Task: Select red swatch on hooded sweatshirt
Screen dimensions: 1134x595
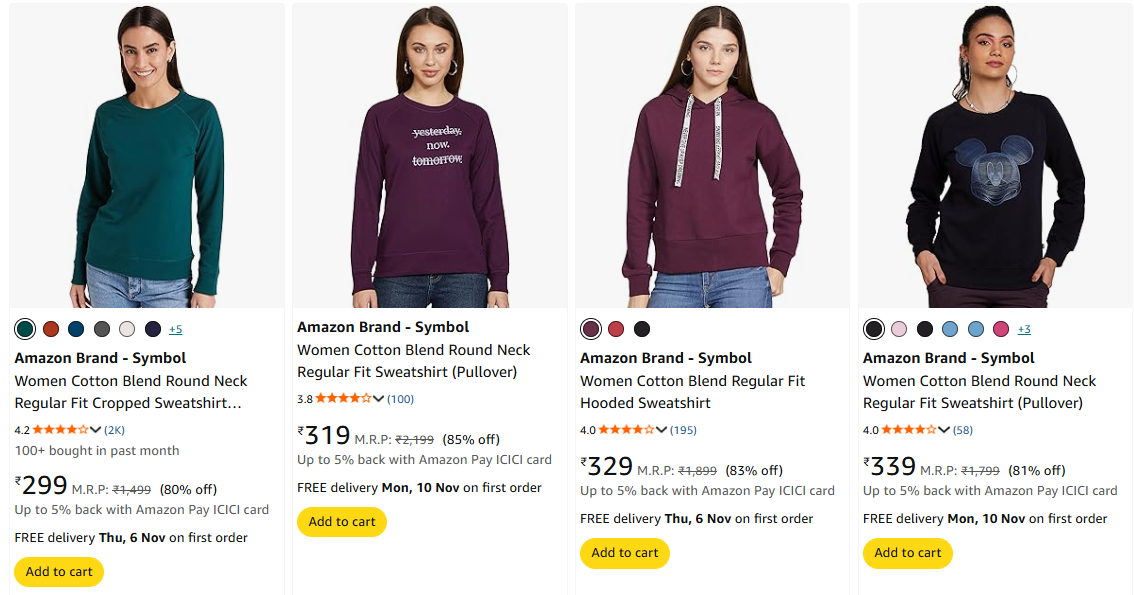Action: tap(616, 329)
